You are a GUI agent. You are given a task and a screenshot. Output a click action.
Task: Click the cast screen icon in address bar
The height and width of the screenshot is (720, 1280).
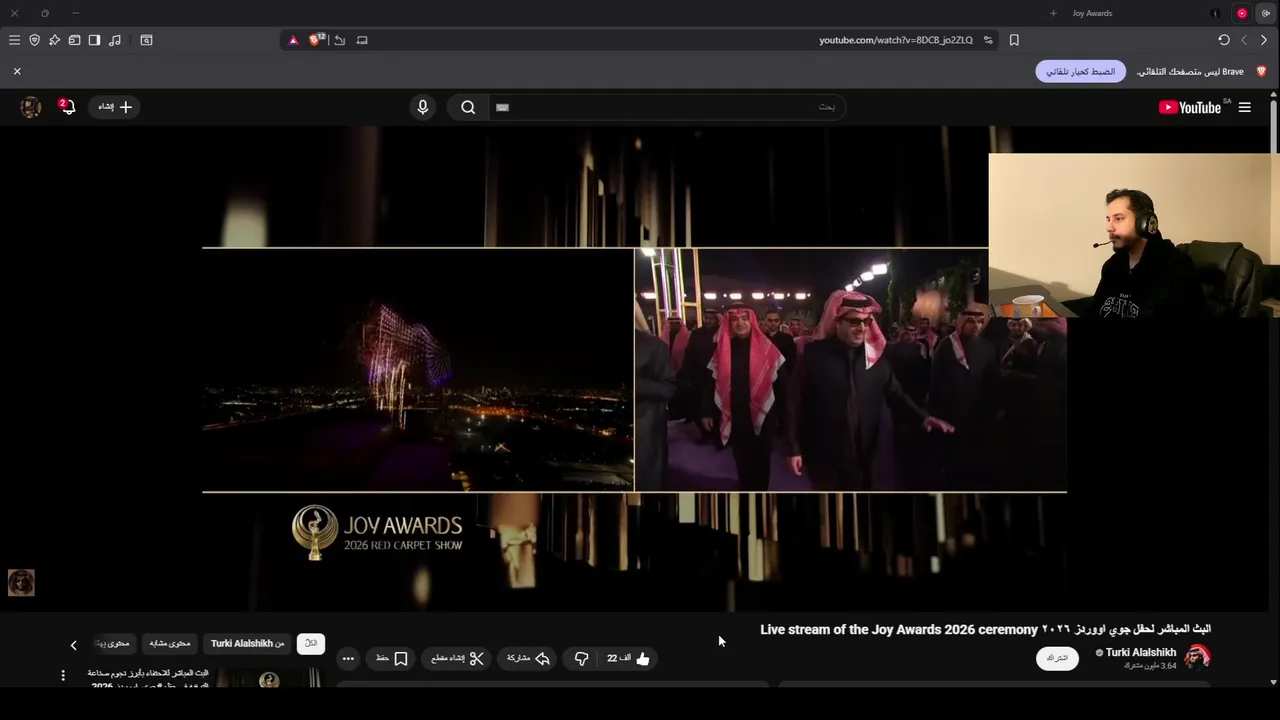coord(362,40)
